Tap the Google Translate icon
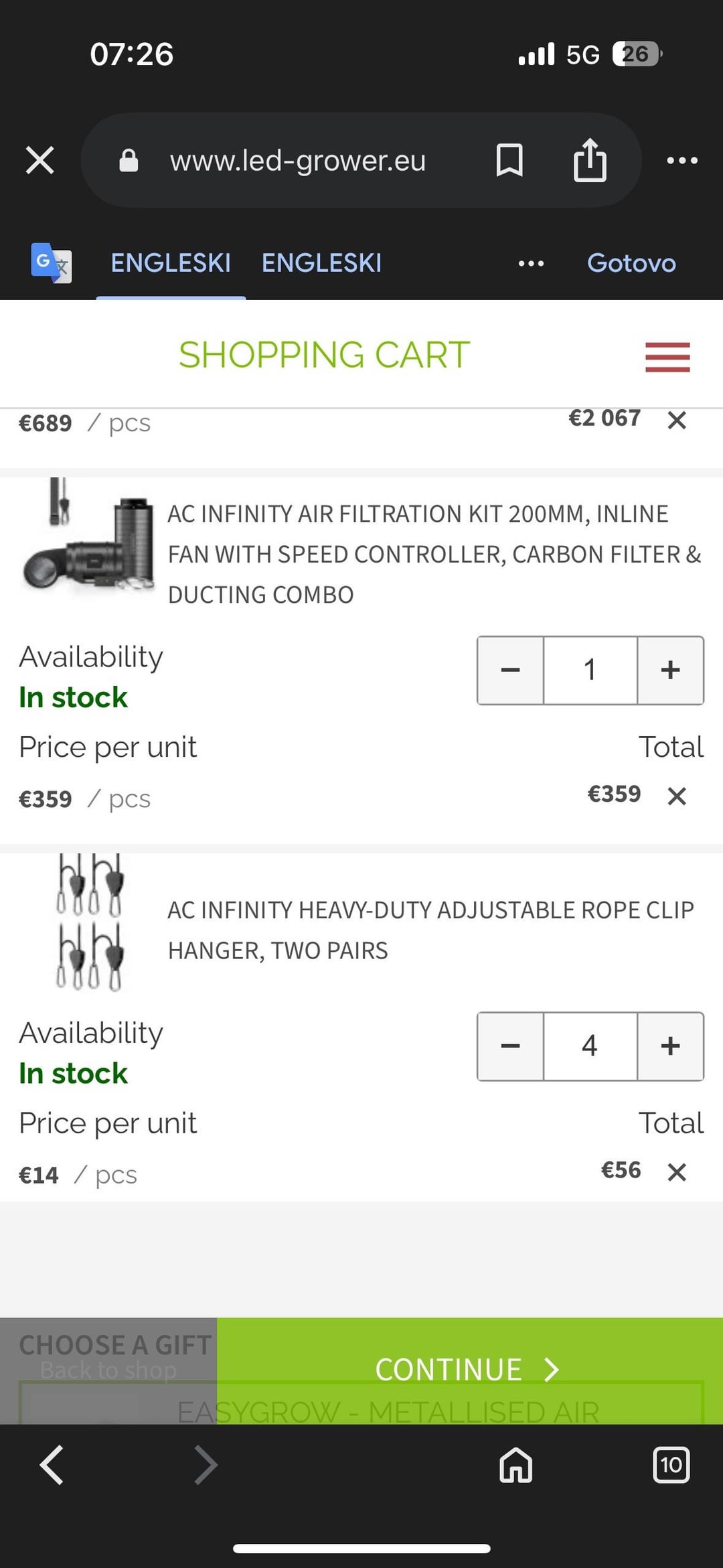 [52, 263]
